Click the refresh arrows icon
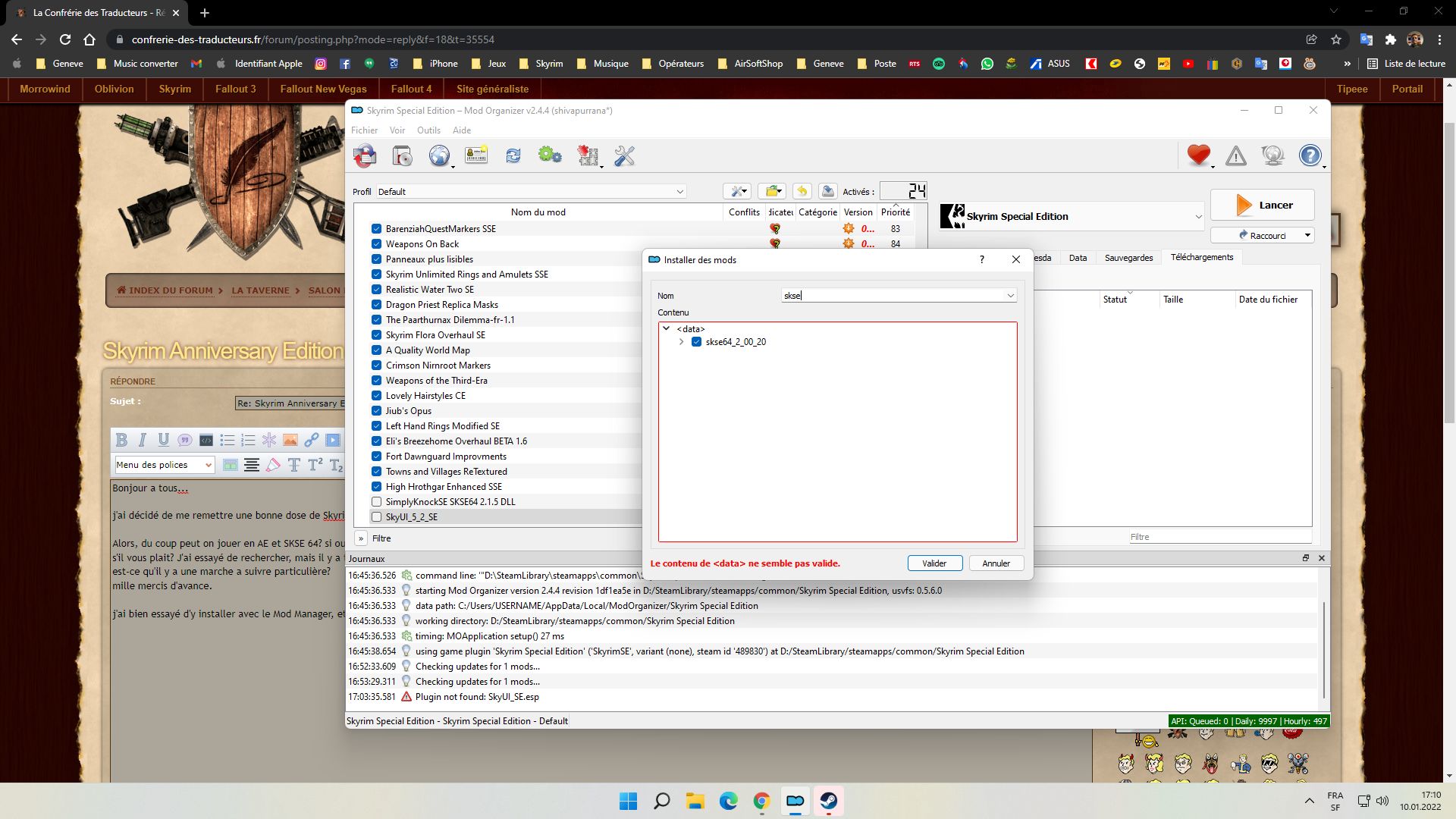This screenshot has width=1456, height=819. click(x=513, y=156)
